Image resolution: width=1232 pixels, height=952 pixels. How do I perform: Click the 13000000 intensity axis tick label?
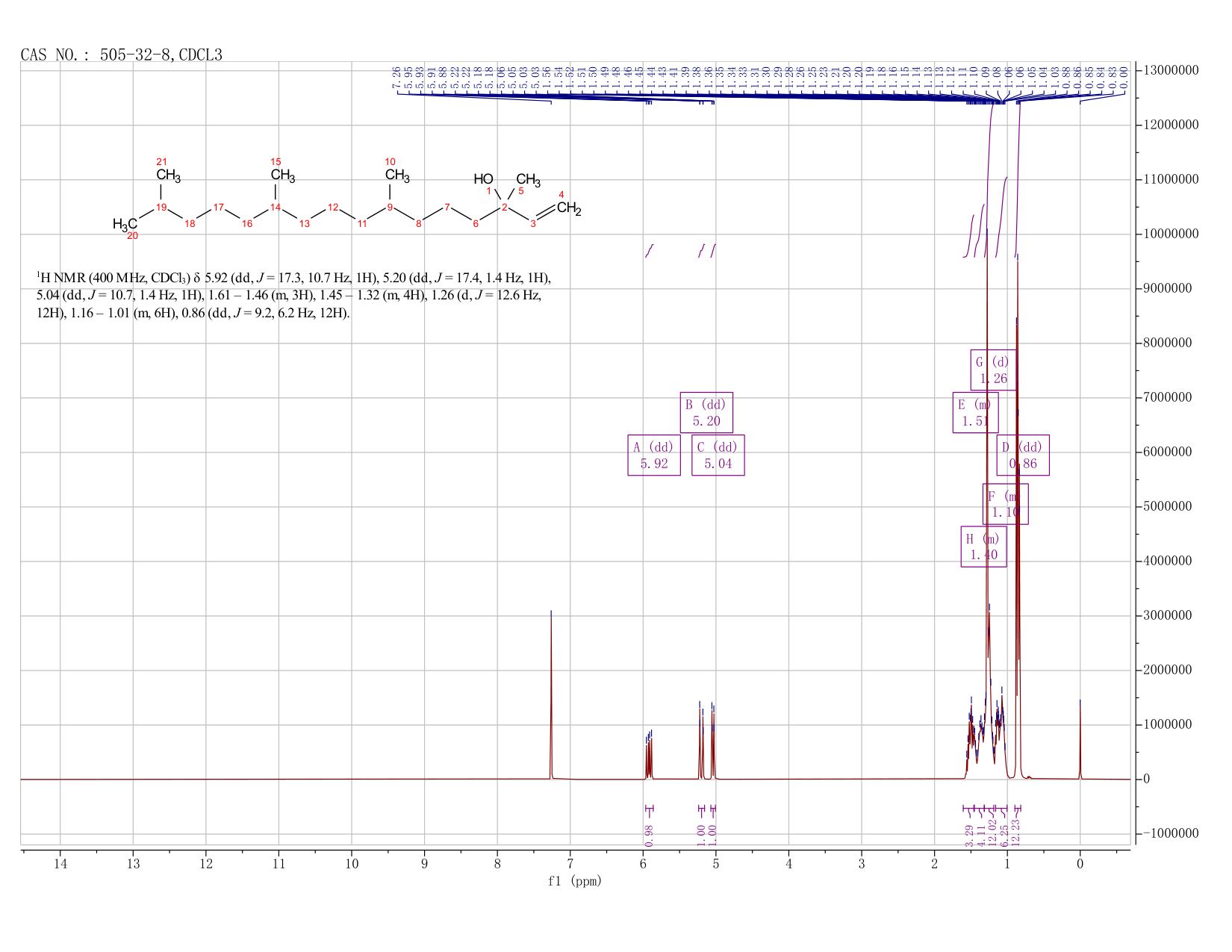click(x=1171, y=70)
